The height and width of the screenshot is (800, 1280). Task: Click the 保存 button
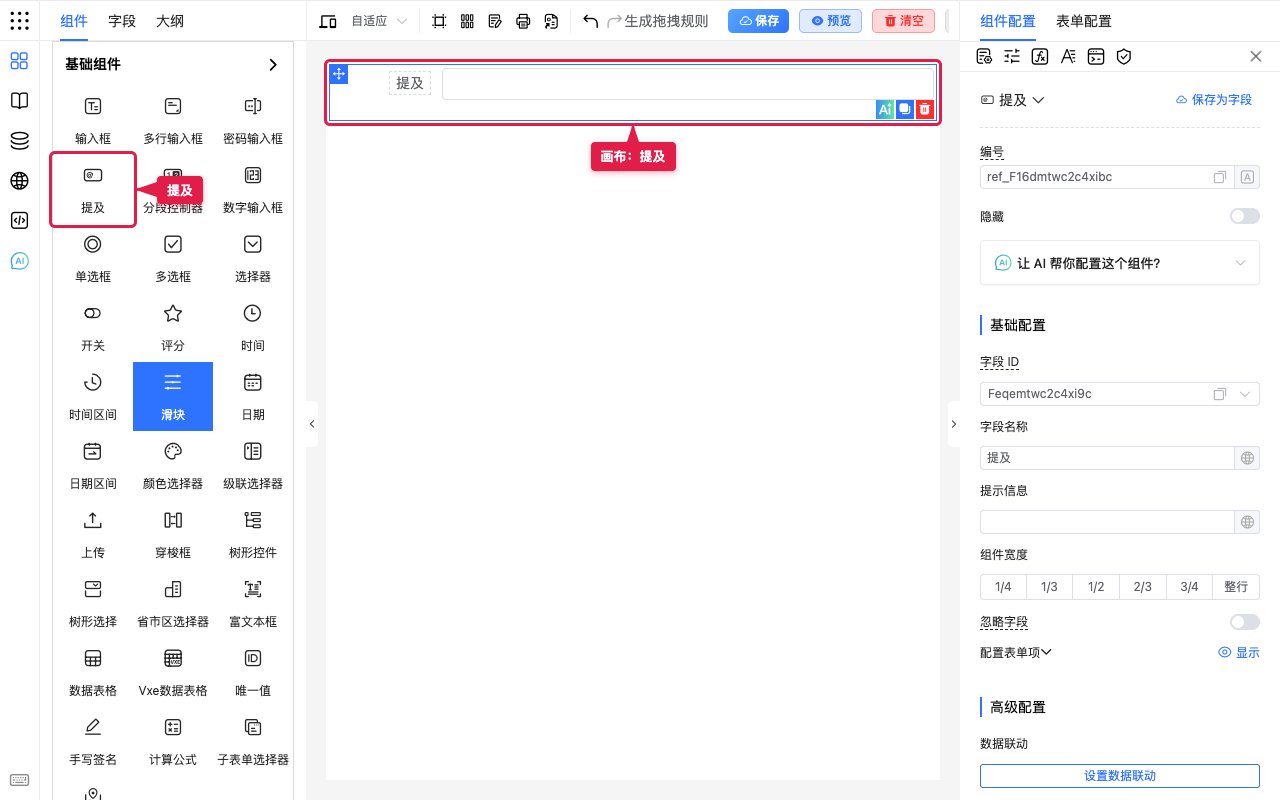point(759,21)
